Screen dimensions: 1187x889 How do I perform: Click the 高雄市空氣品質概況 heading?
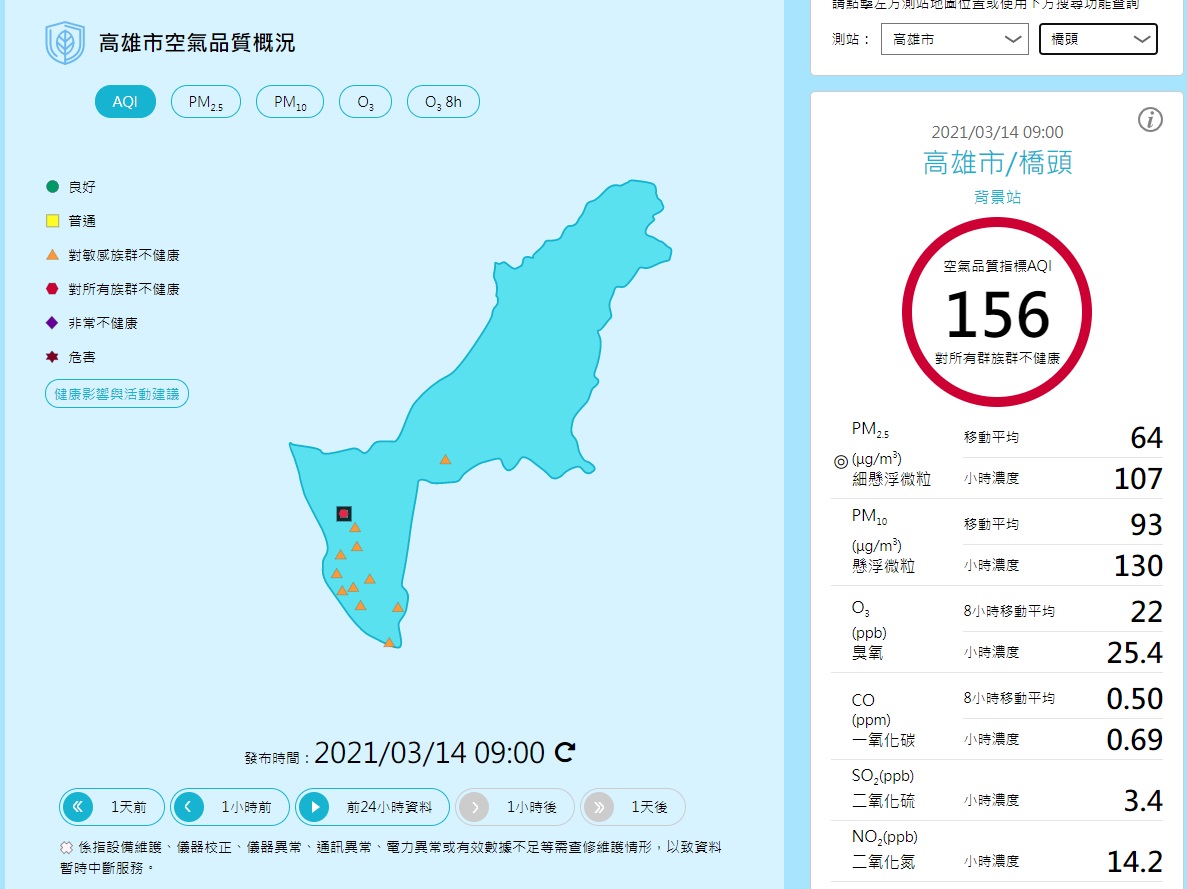[x=197, y=42]
